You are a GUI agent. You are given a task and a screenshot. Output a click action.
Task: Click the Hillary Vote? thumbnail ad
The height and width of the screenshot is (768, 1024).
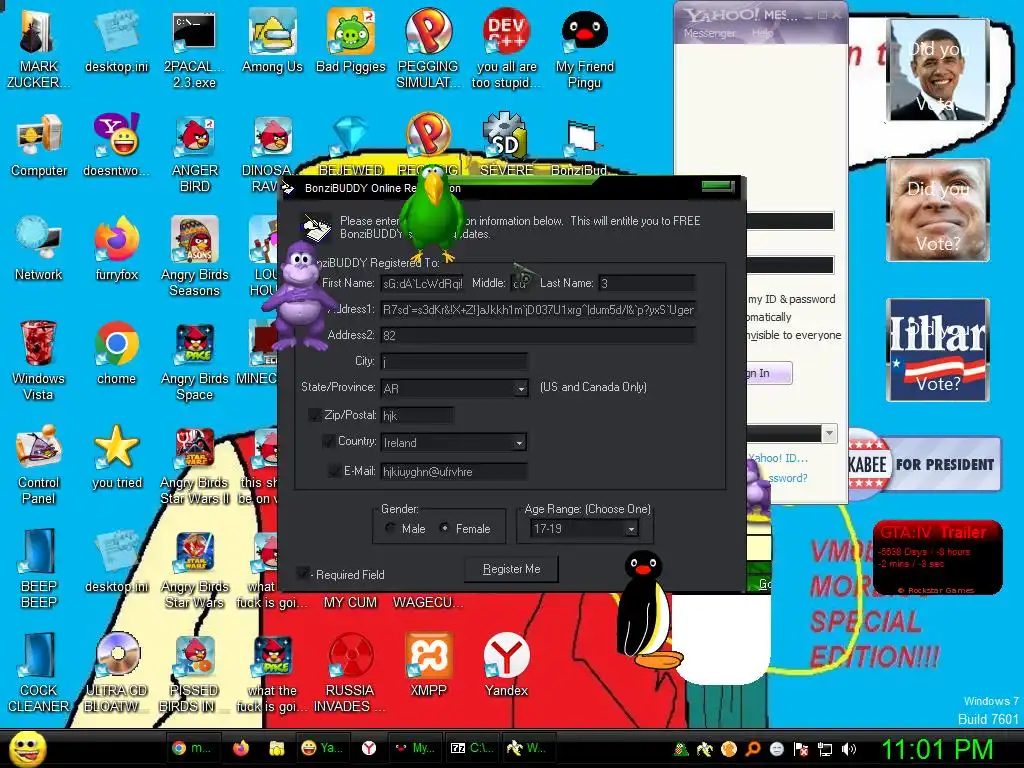(x=938, y=350)
